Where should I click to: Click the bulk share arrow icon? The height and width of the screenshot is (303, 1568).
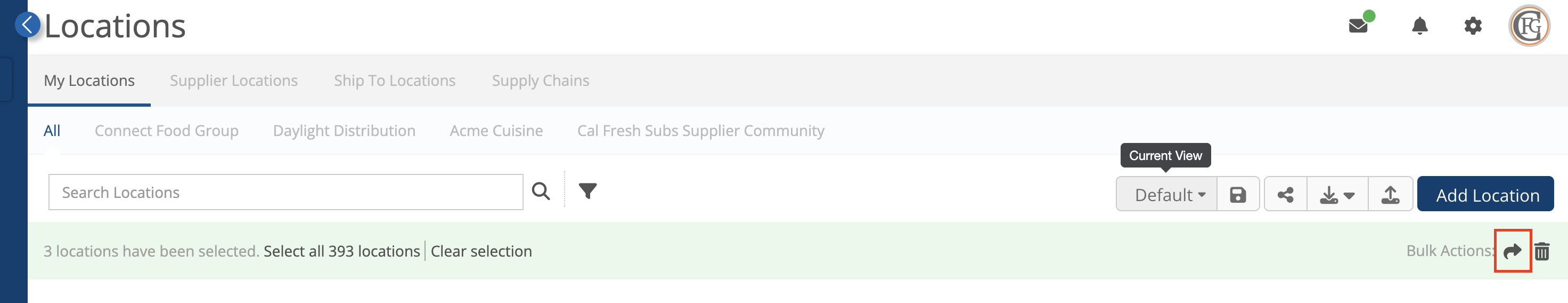point(1512,251)
